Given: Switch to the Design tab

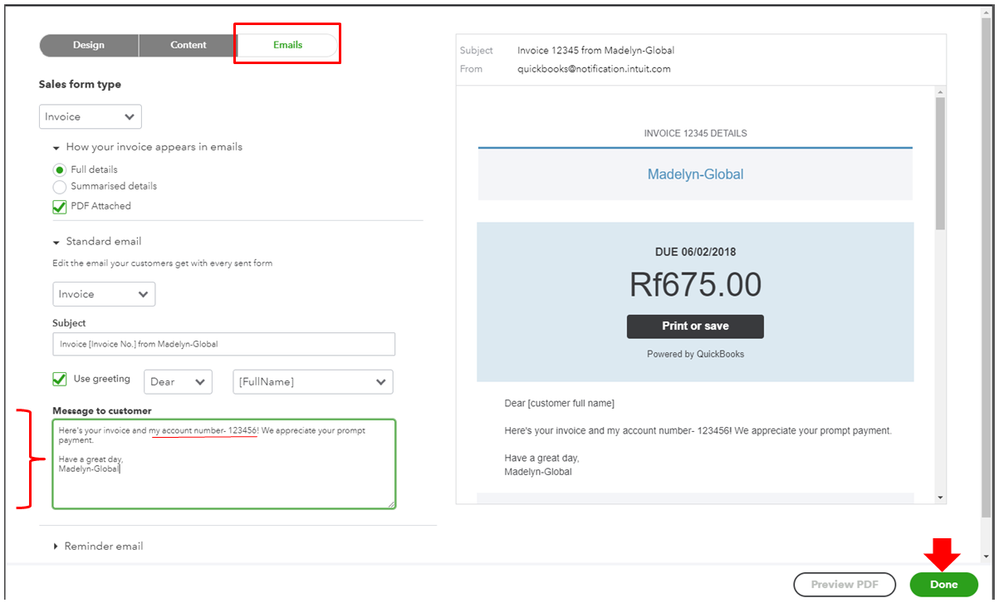Looking at the screenshot, I should coord(89,45).
